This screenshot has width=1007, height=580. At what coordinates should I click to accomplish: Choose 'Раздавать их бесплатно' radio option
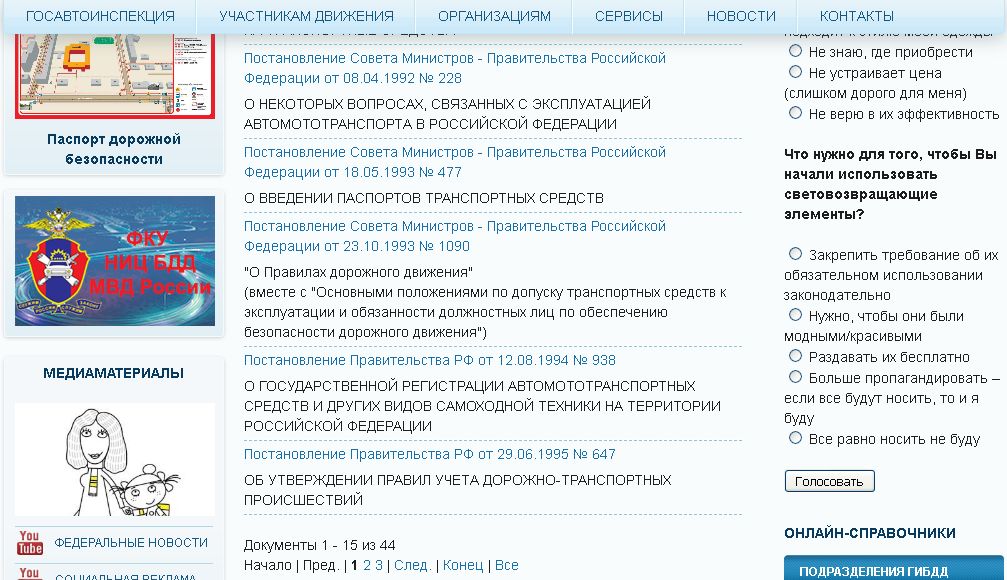796,356
